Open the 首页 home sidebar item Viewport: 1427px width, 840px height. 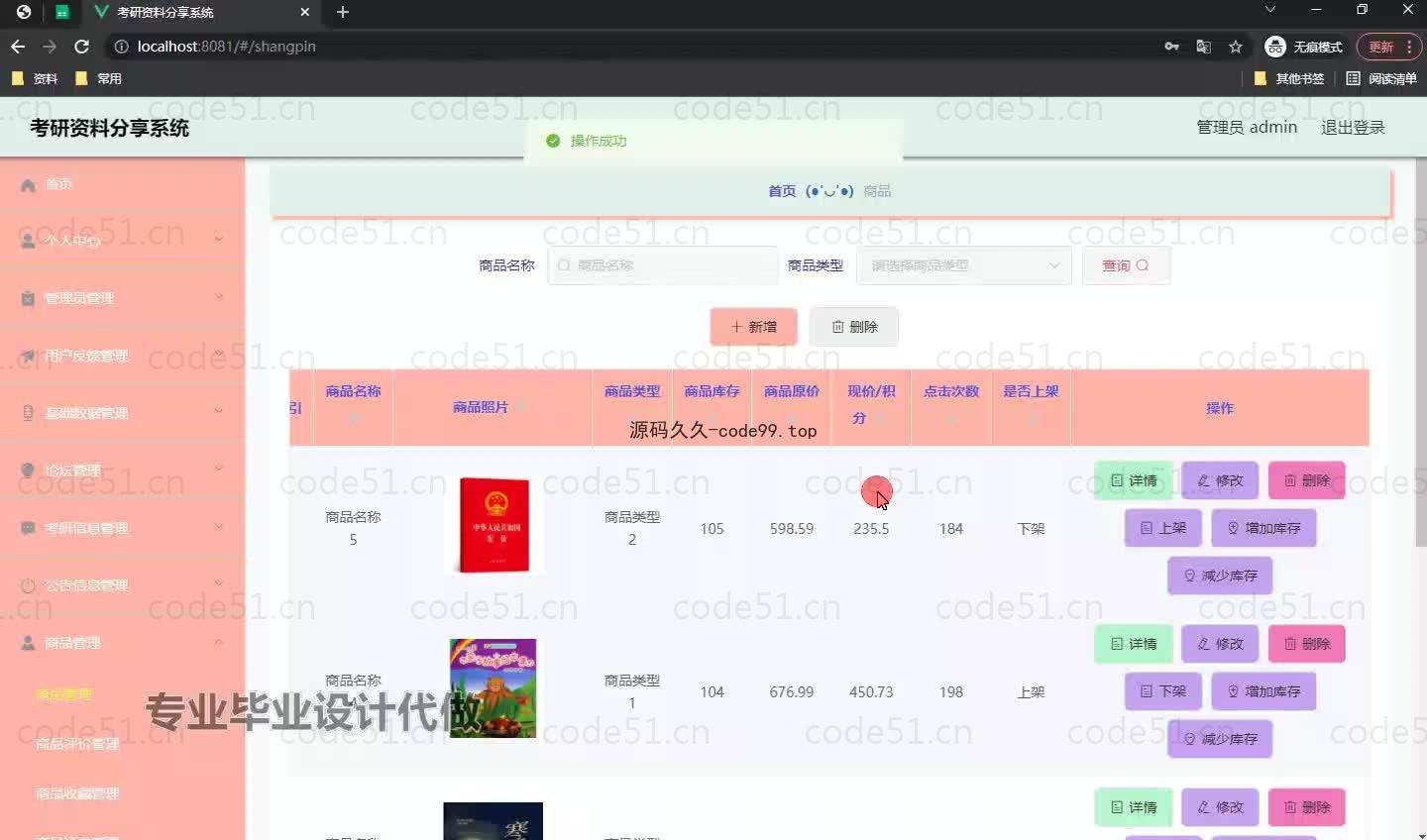coord(122,184)
